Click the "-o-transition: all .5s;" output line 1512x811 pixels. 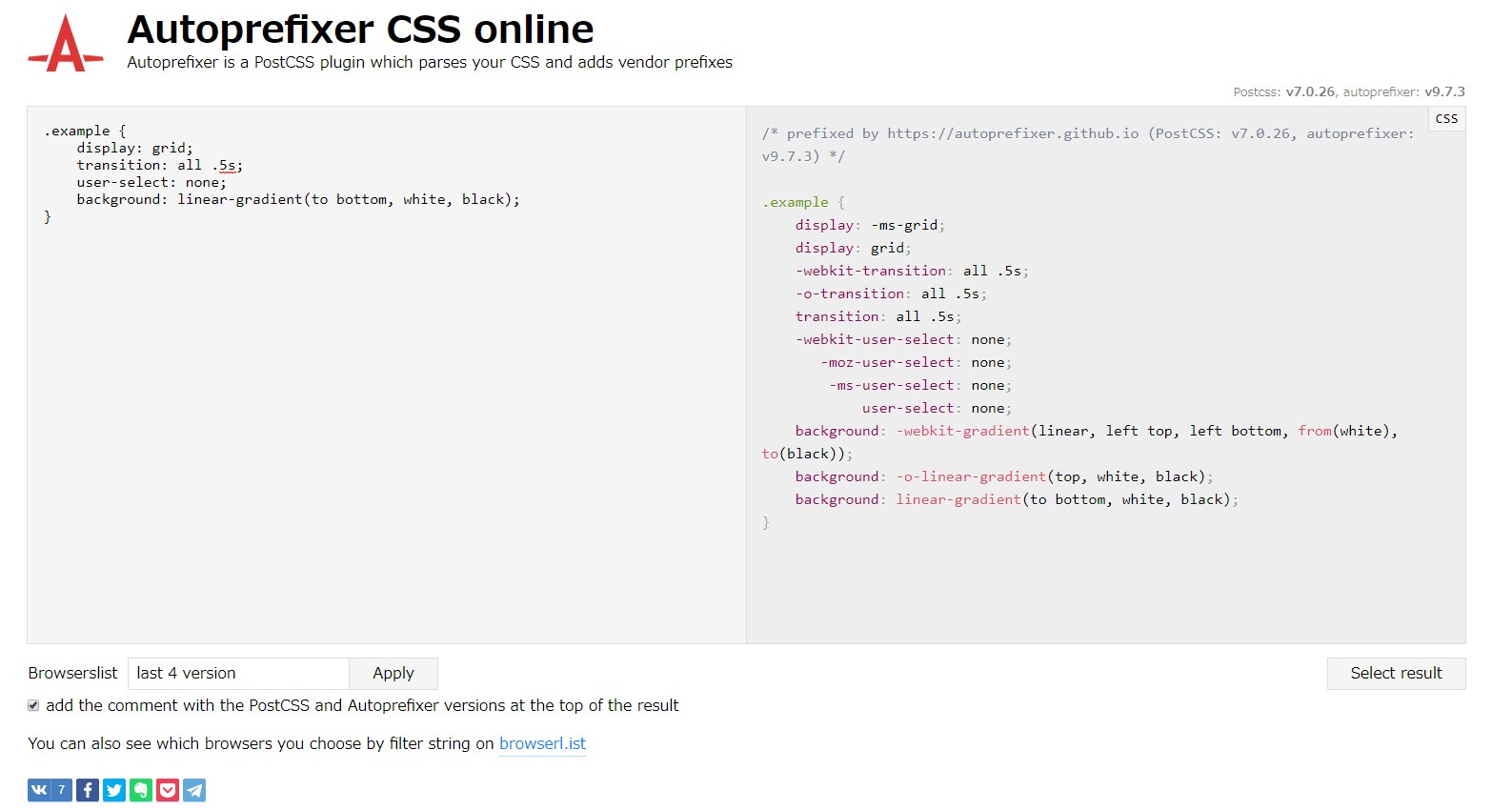(x=891, y=294)
